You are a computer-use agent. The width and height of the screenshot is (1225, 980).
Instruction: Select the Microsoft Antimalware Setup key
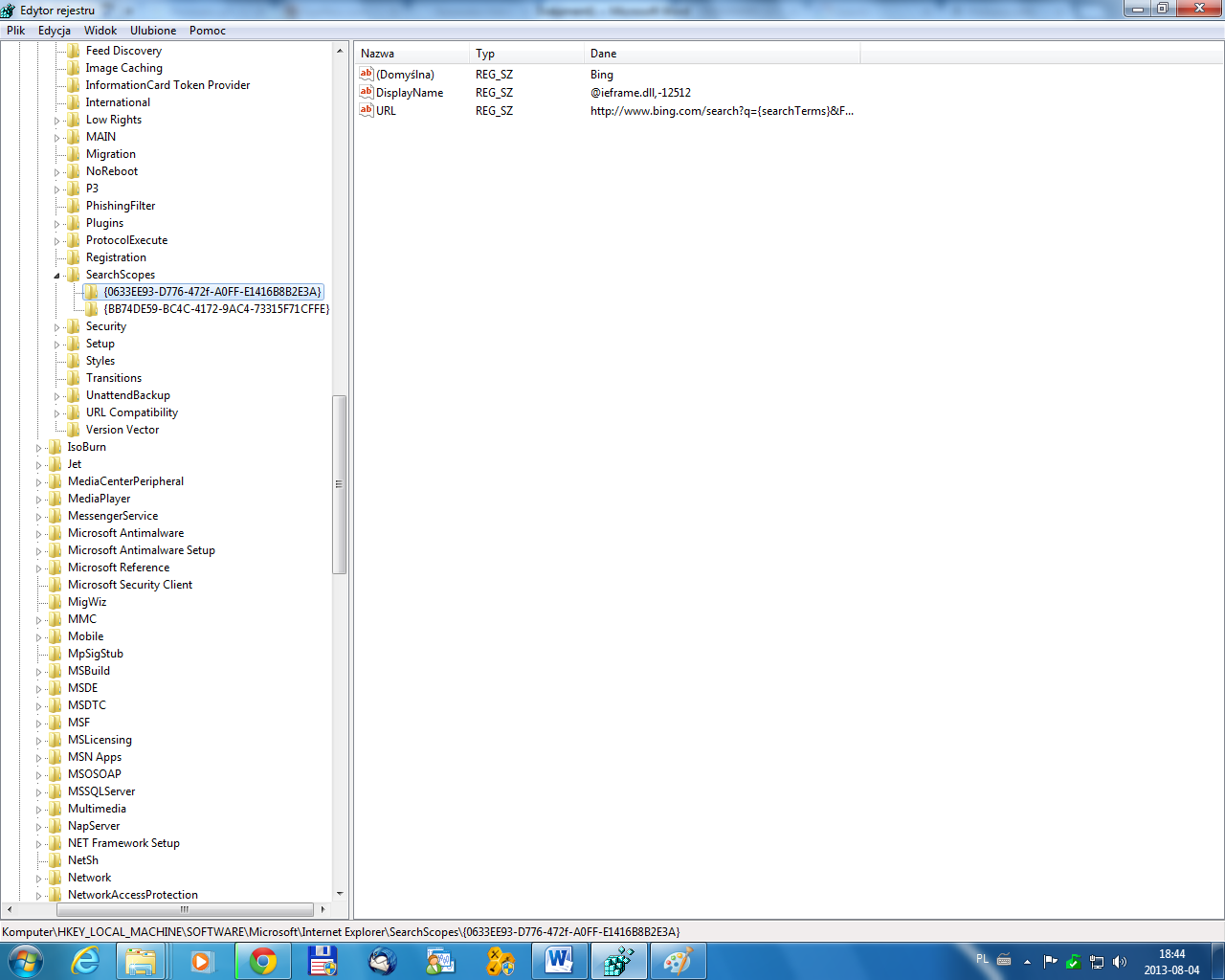tap(142, 550)
